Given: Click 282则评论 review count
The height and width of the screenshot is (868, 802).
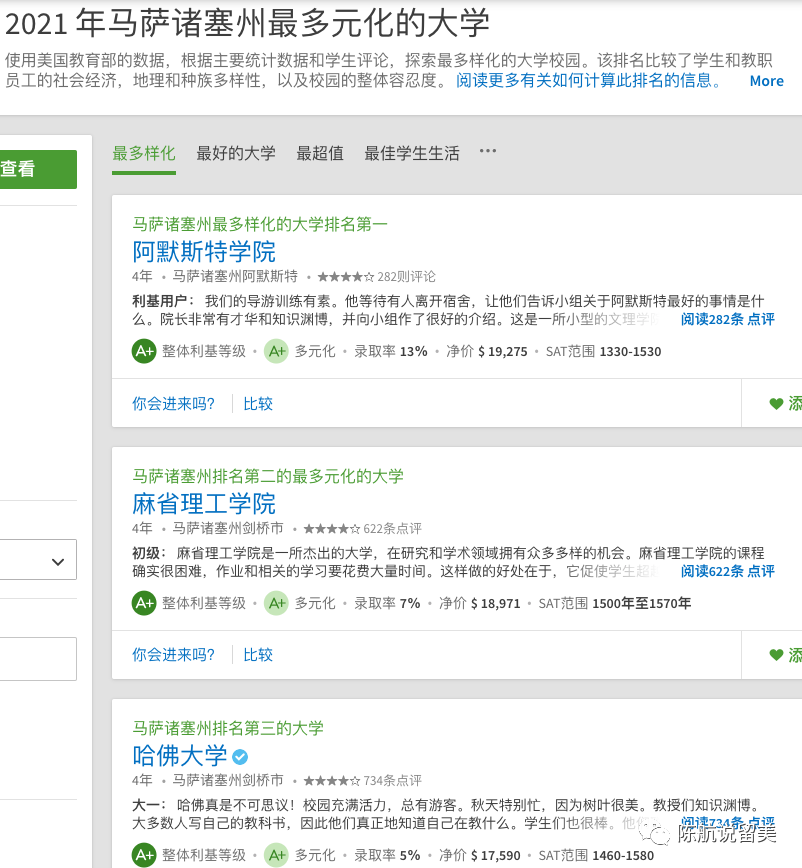Looking at the screenshot, I should 406,276.
